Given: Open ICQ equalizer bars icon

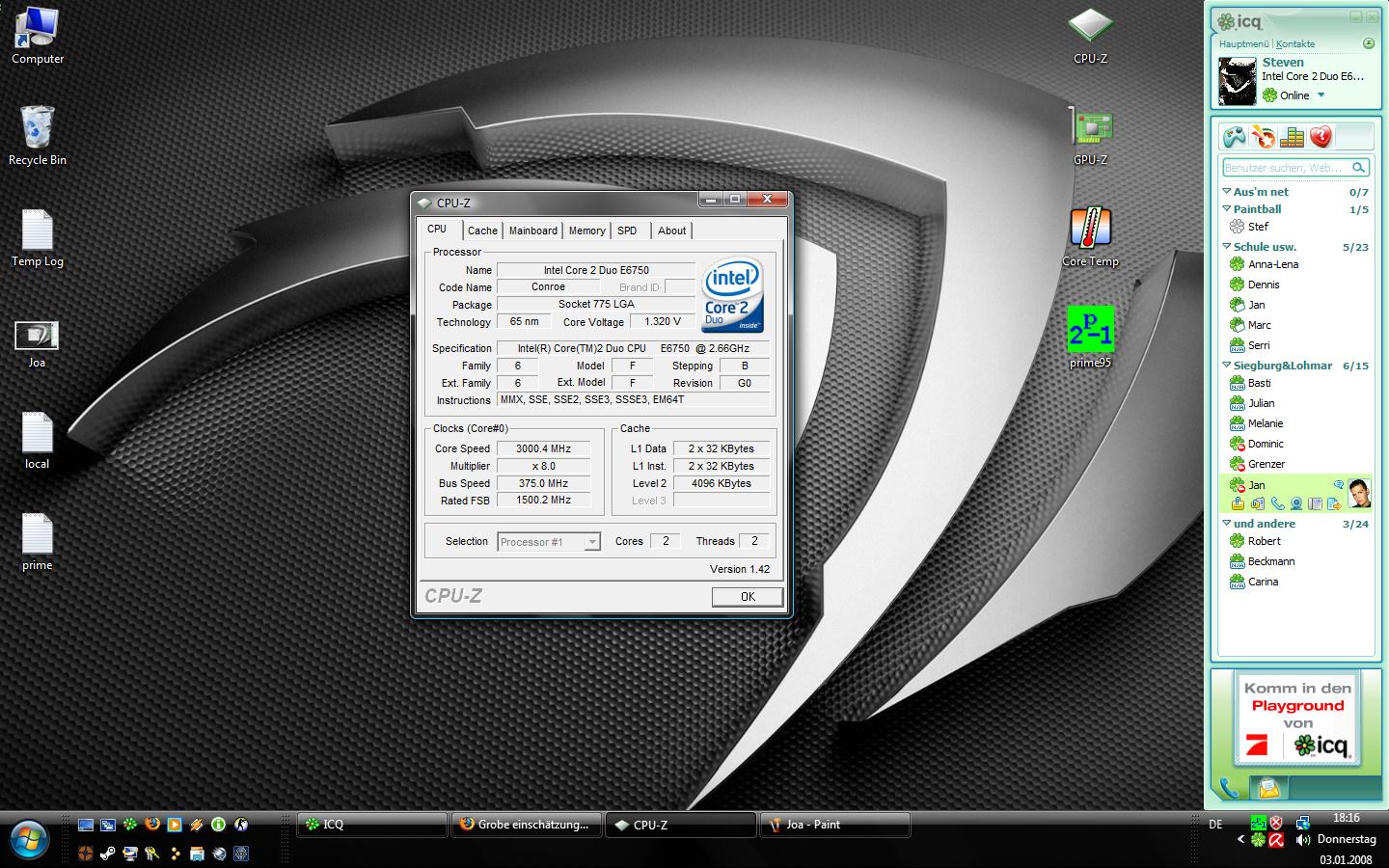Looking at the screenshot, I should (x=1292, y=137).
